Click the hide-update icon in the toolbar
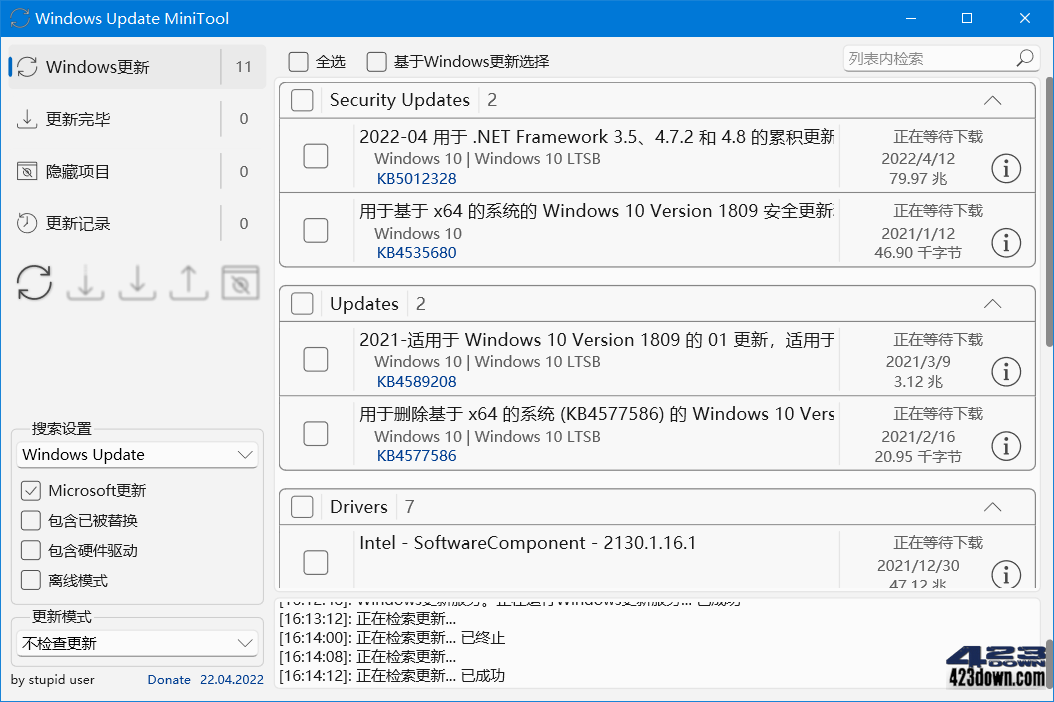This screenshot has width=1054, height=702. click(x=240, y=283)
